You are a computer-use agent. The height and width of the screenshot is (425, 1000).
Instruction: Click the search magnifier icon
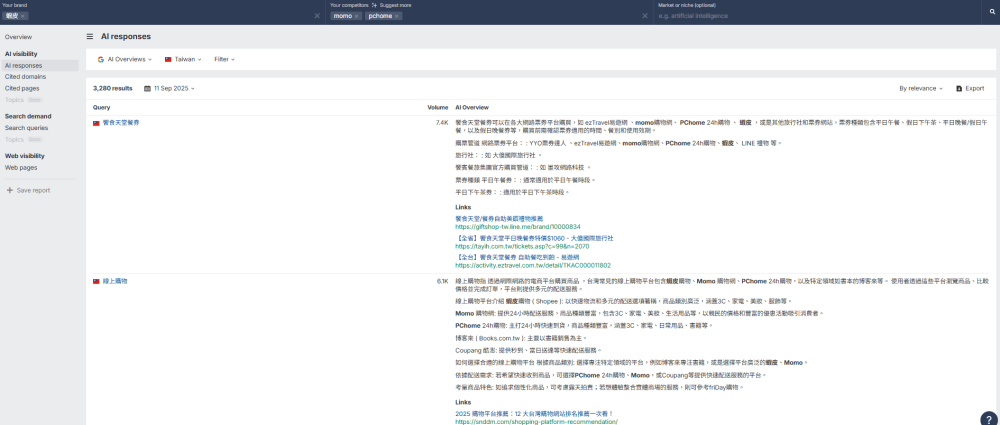(x=991, y=11)
